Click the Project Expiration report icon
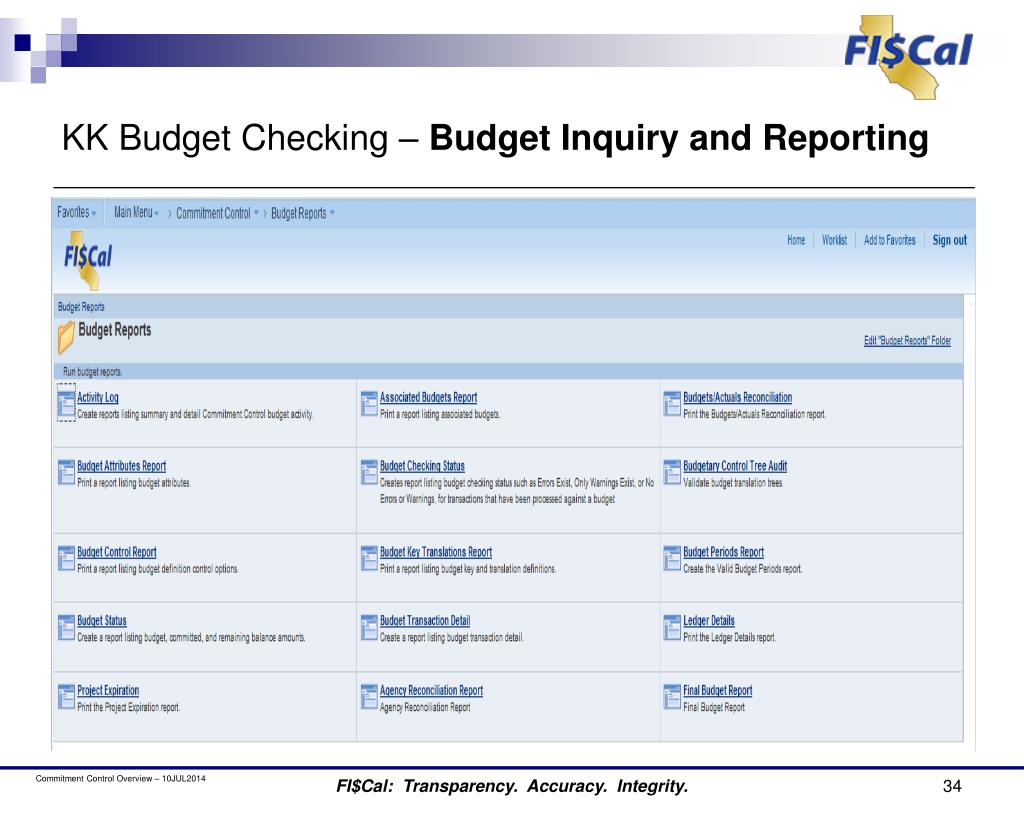The image size is (1024, 819). click(x=67, y=697)
